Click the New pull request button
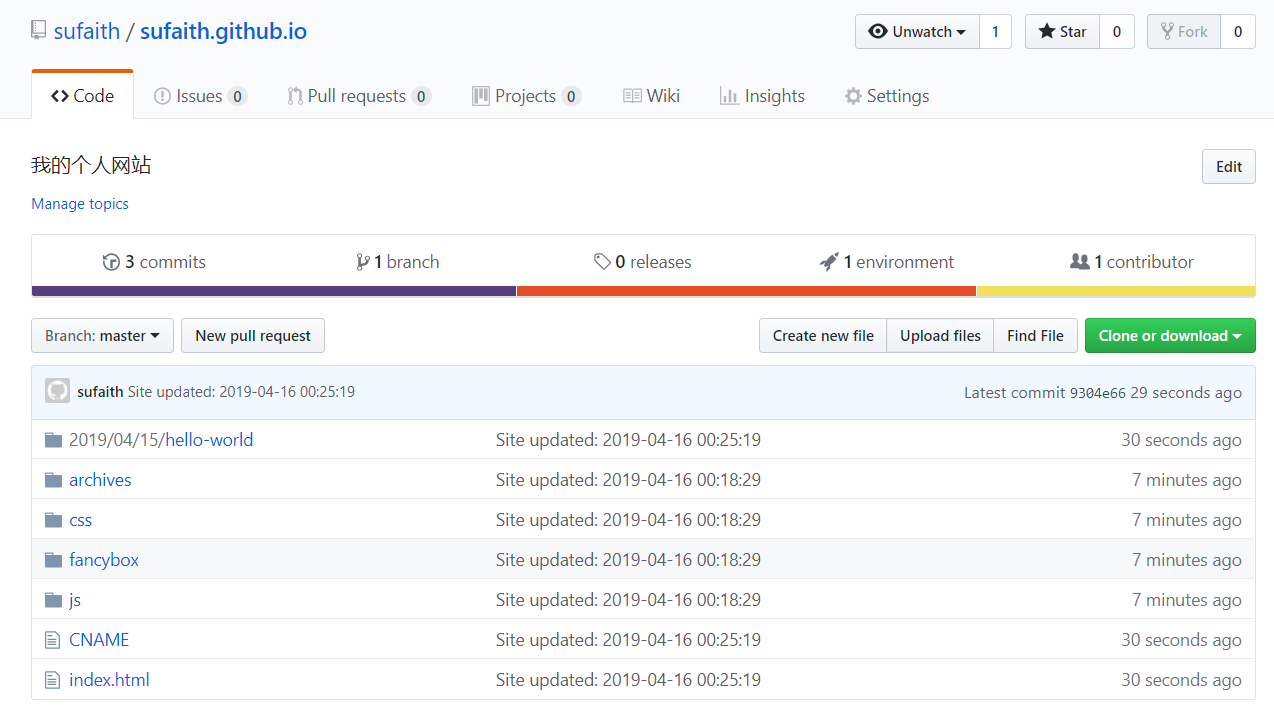This screenshot has width=1274, height=709. 252,335
